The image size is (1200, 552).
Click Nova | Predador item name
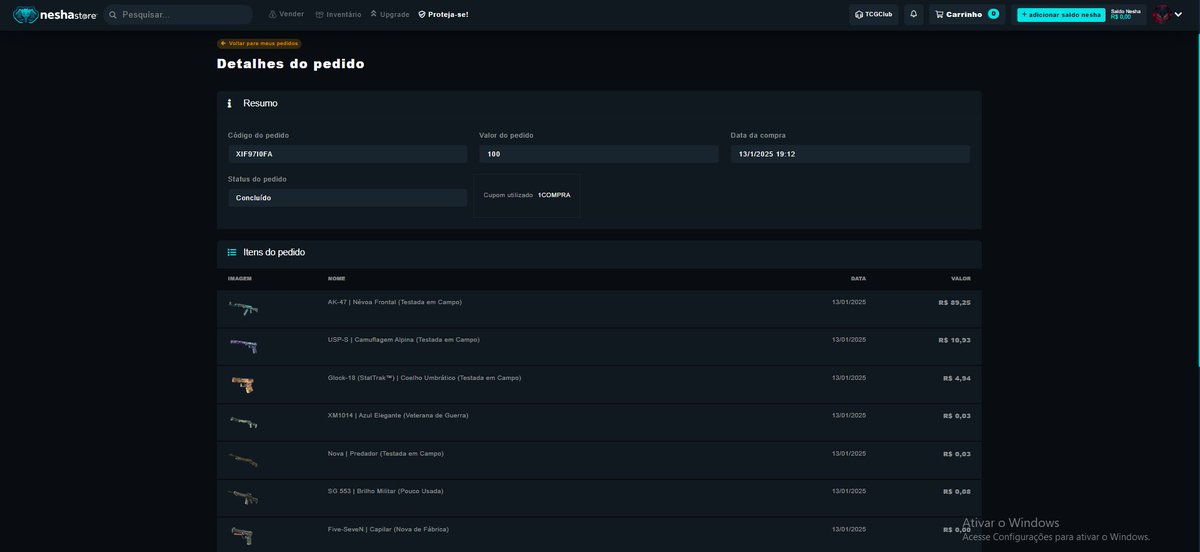pos(386,453)
